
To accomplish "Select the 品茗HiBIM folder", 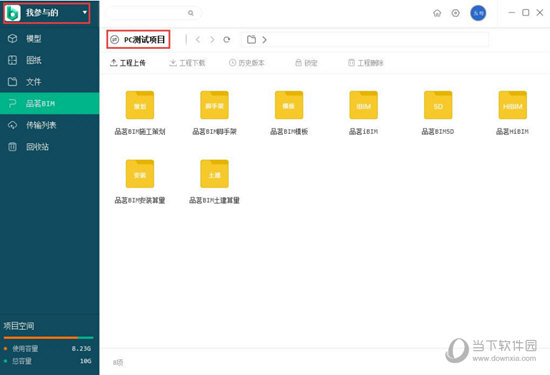I will 512,113.
